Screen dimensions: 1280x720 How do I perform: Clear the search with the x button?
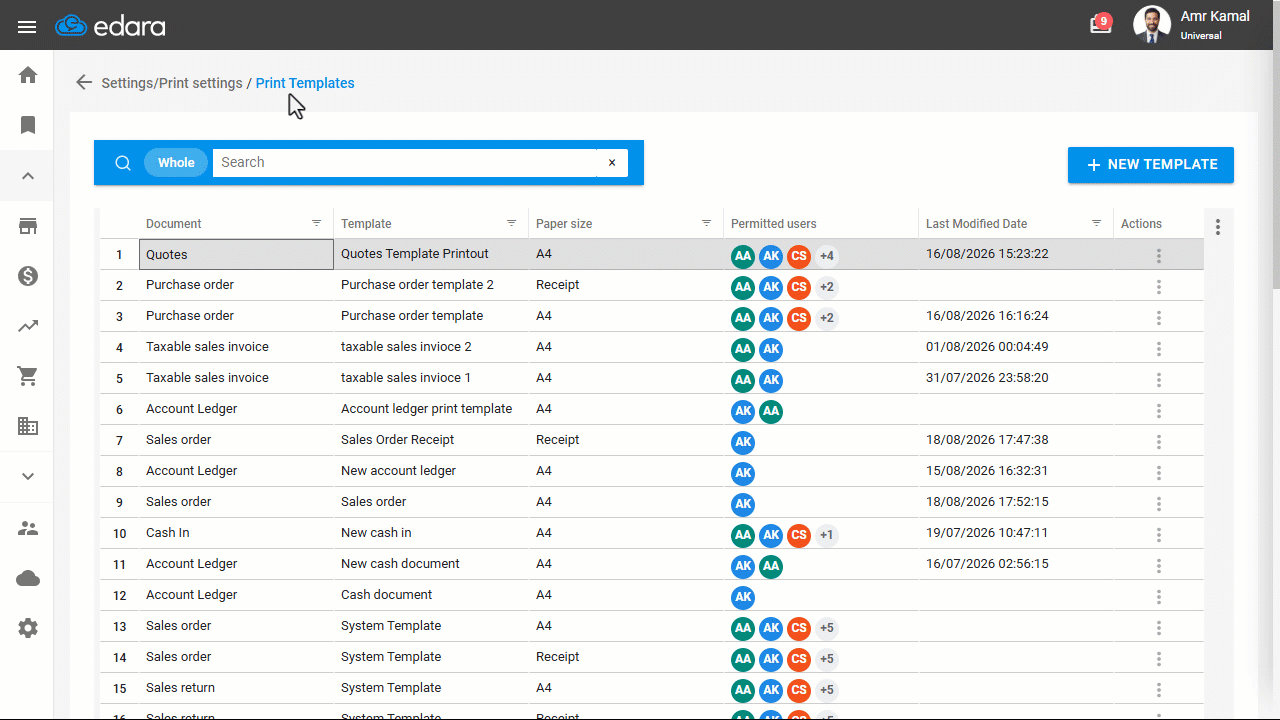click(x=612, y=163)
